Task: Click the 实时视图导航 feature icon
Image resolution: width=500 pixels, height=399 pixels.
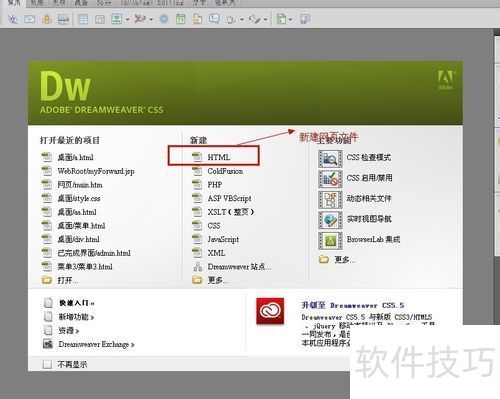Action: pyautogui.click(x=330, y=220)
